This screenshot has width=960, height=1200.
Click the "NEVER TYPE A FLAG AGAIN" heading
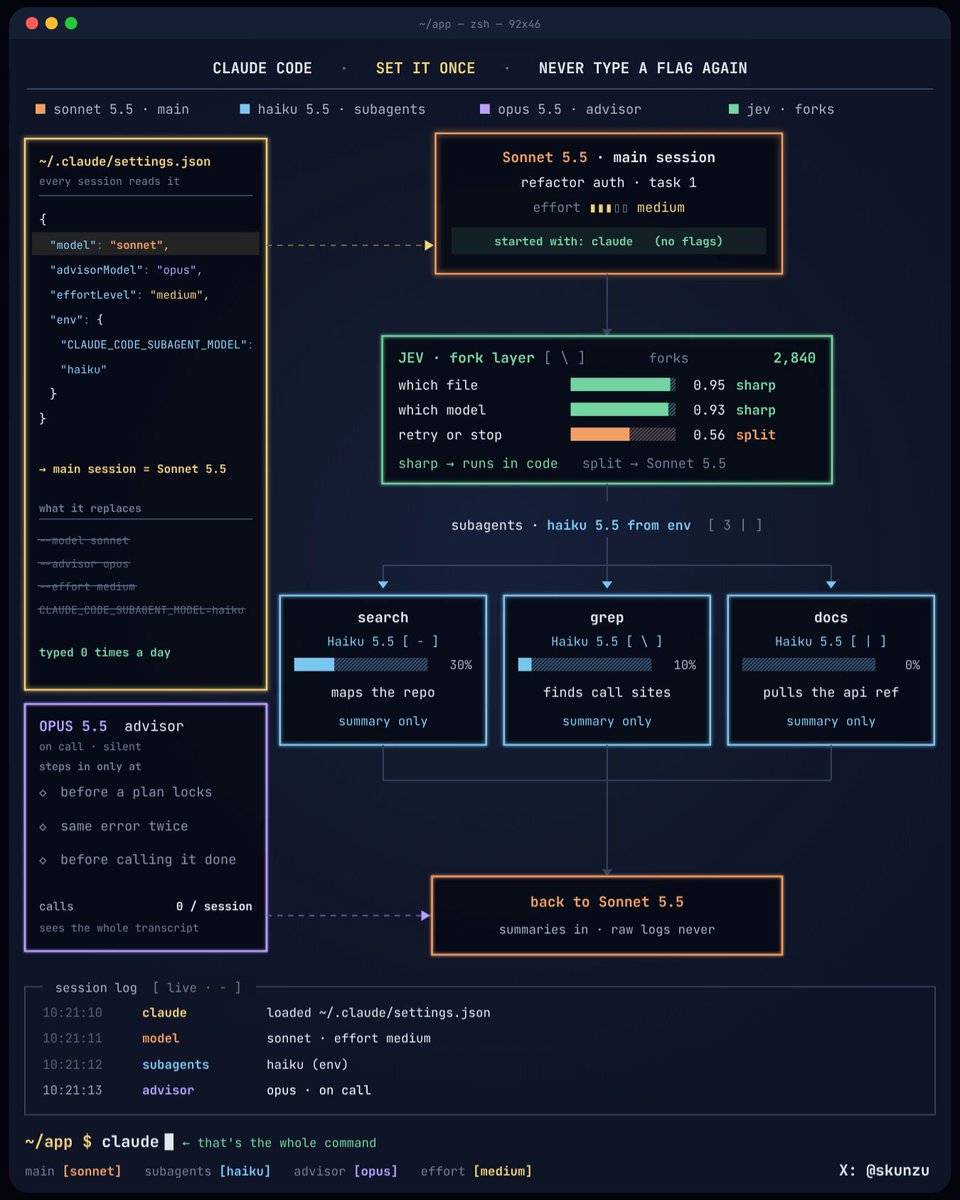click(x=643, y=68)
